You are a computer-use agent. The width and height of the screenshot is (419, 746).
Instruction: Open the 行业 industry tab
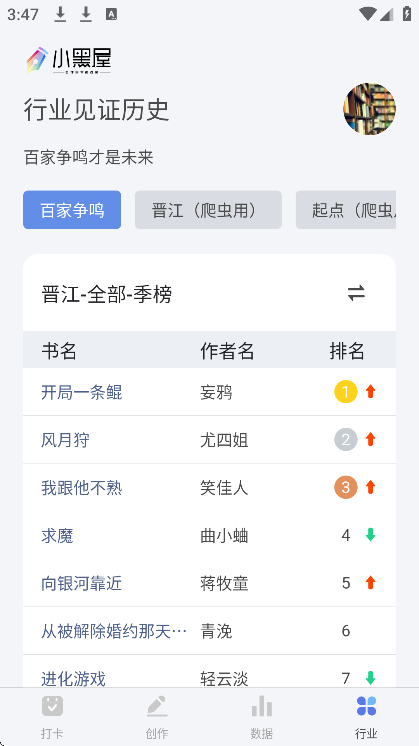point(366,717)
